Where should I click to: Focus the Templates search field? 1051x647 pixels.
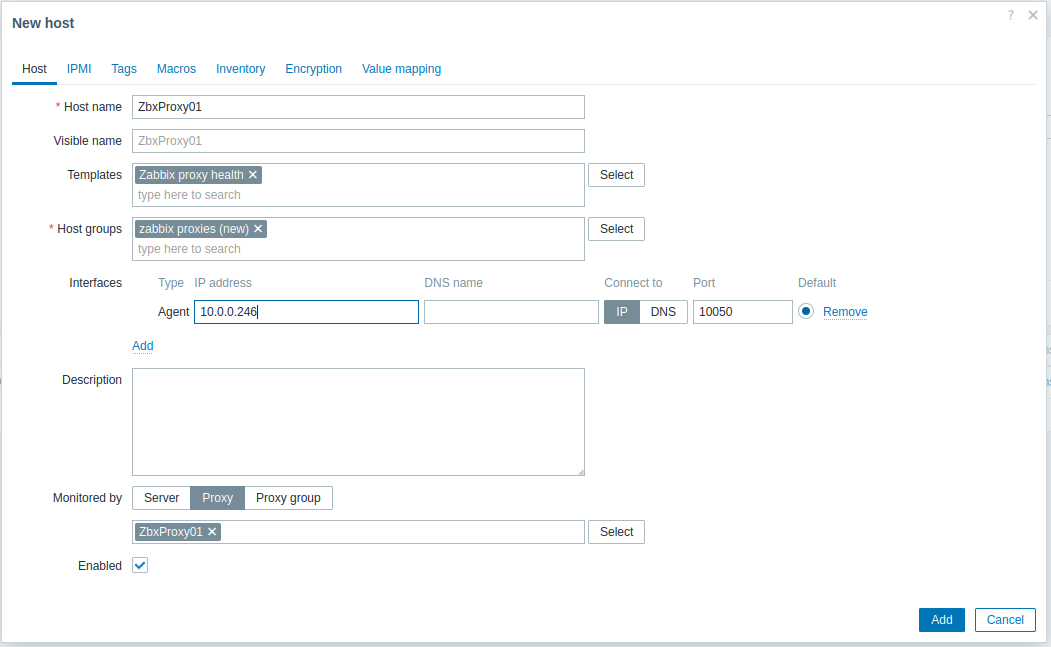click(x=358, y=195)
